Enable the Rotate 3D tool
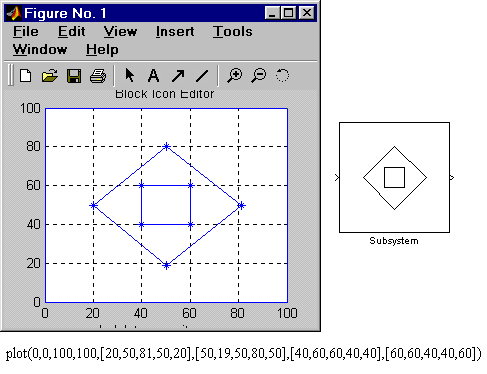Screen dimensions: 487x374 point(282,75)
